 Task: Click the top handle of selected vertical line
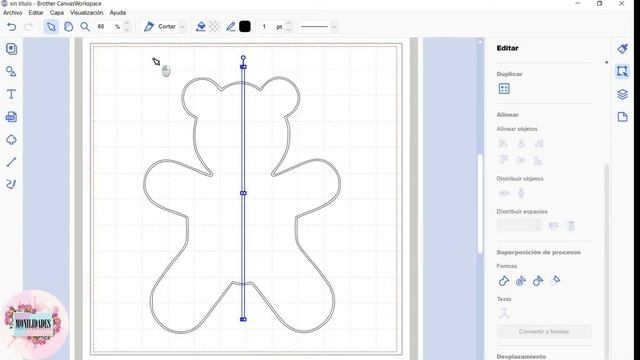pos(243,67)
